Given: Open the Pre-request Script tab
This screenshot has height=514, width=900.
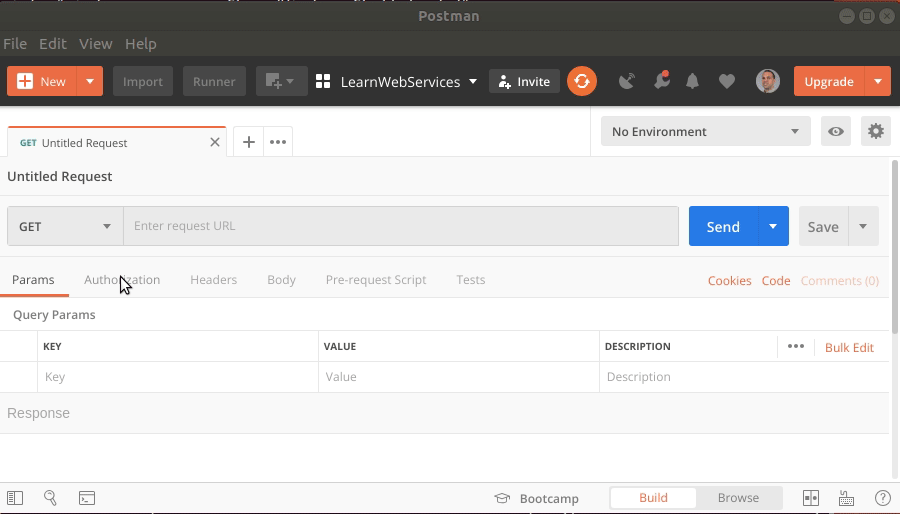Looking at the screenshot, I should [376, 280].
